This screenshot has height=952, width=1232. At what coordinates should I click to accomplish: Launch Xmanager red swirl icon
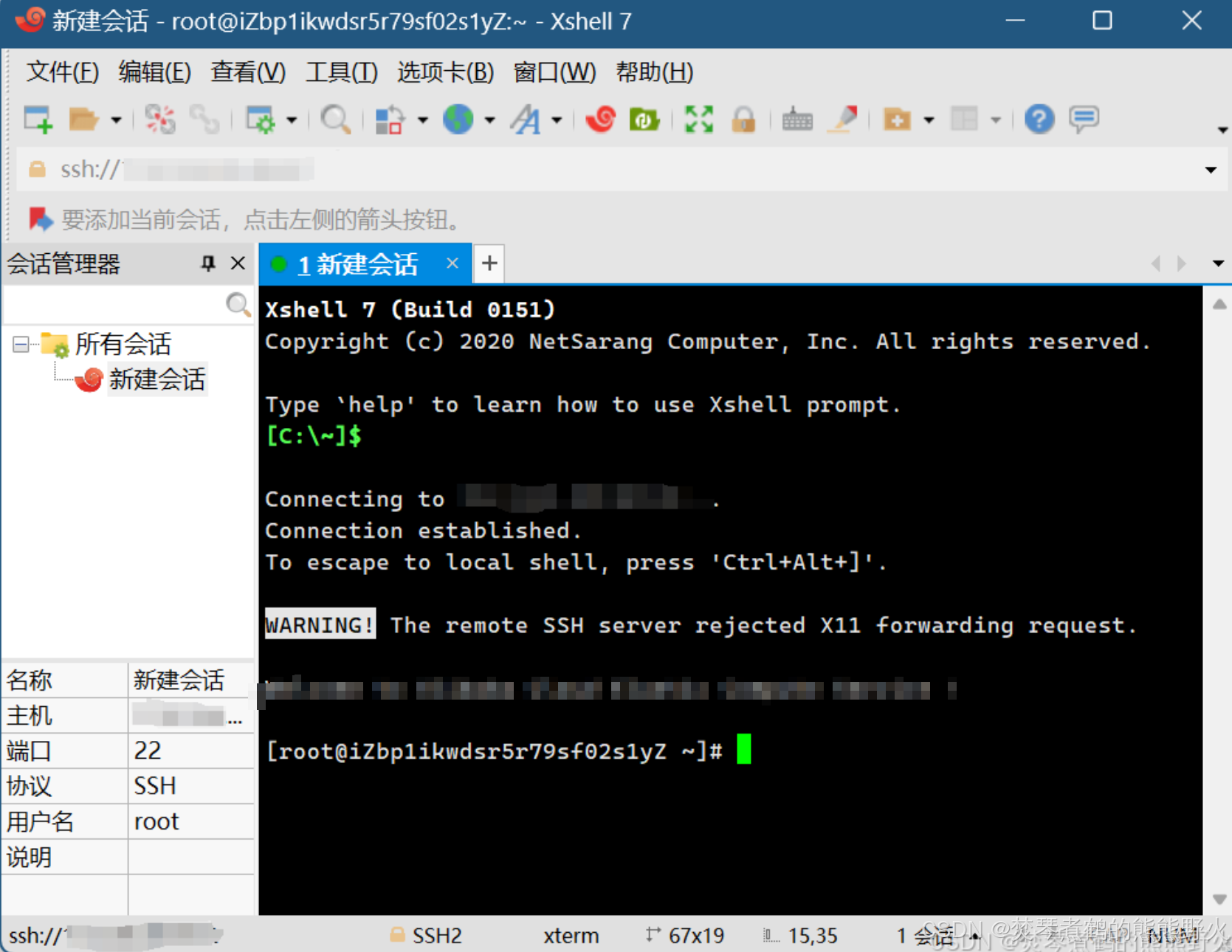click(601, 119)
